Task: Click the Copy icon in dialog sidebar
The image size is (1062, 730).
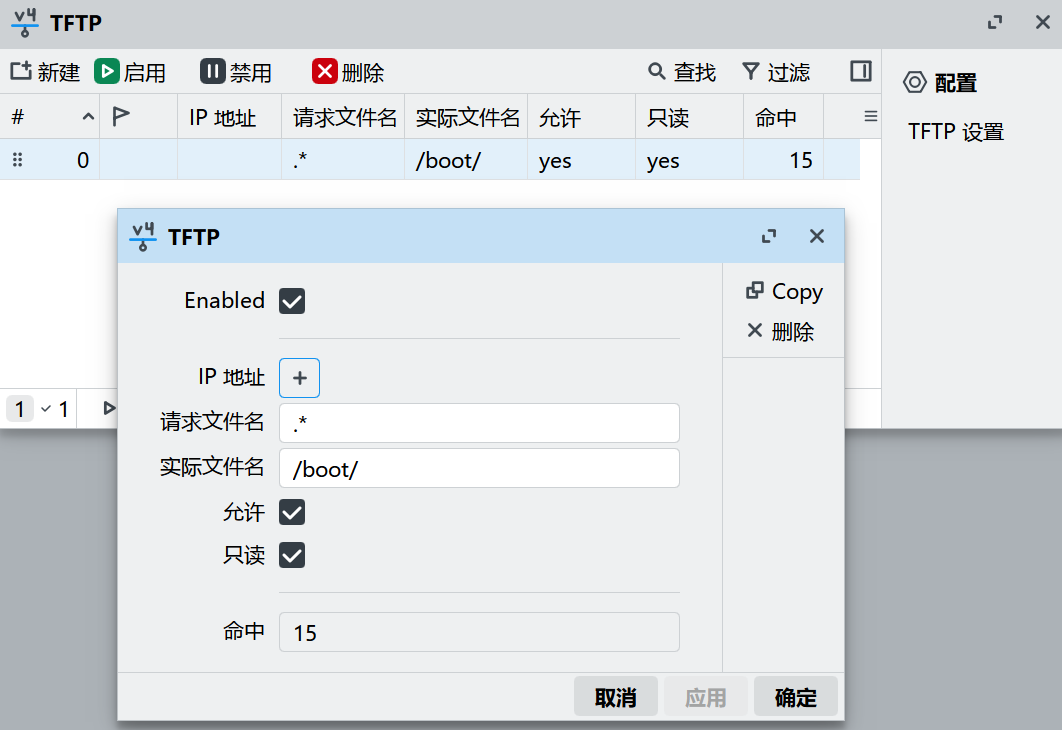Action: pos(755,291)
